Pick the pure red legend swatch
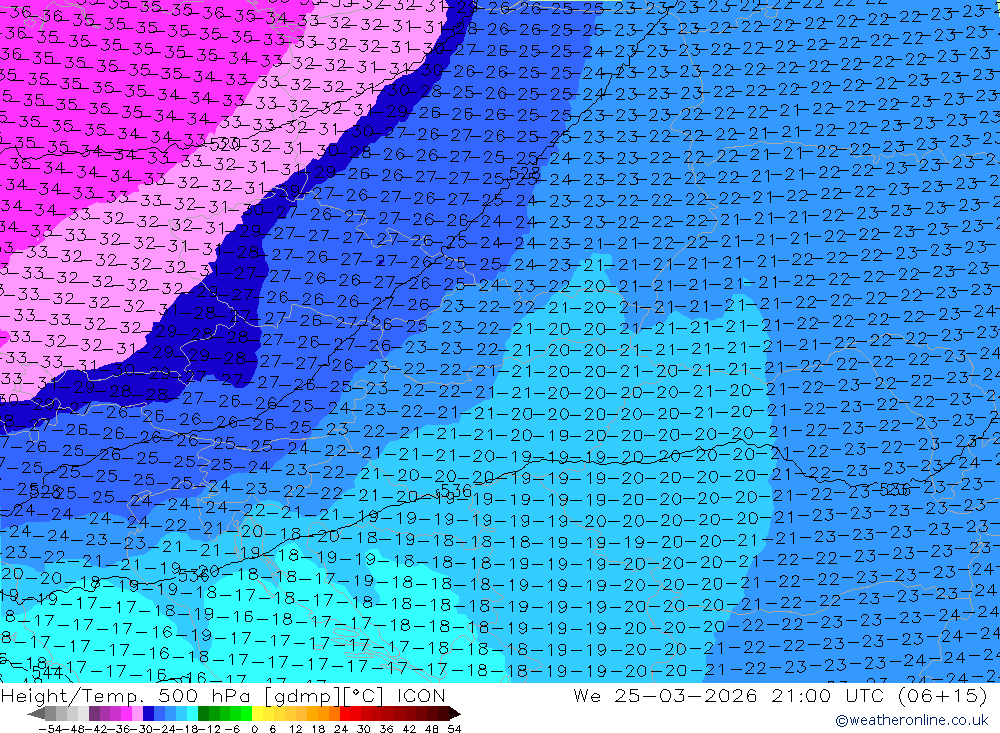This screenshot has width=1000, height=733. click(345, 714)
